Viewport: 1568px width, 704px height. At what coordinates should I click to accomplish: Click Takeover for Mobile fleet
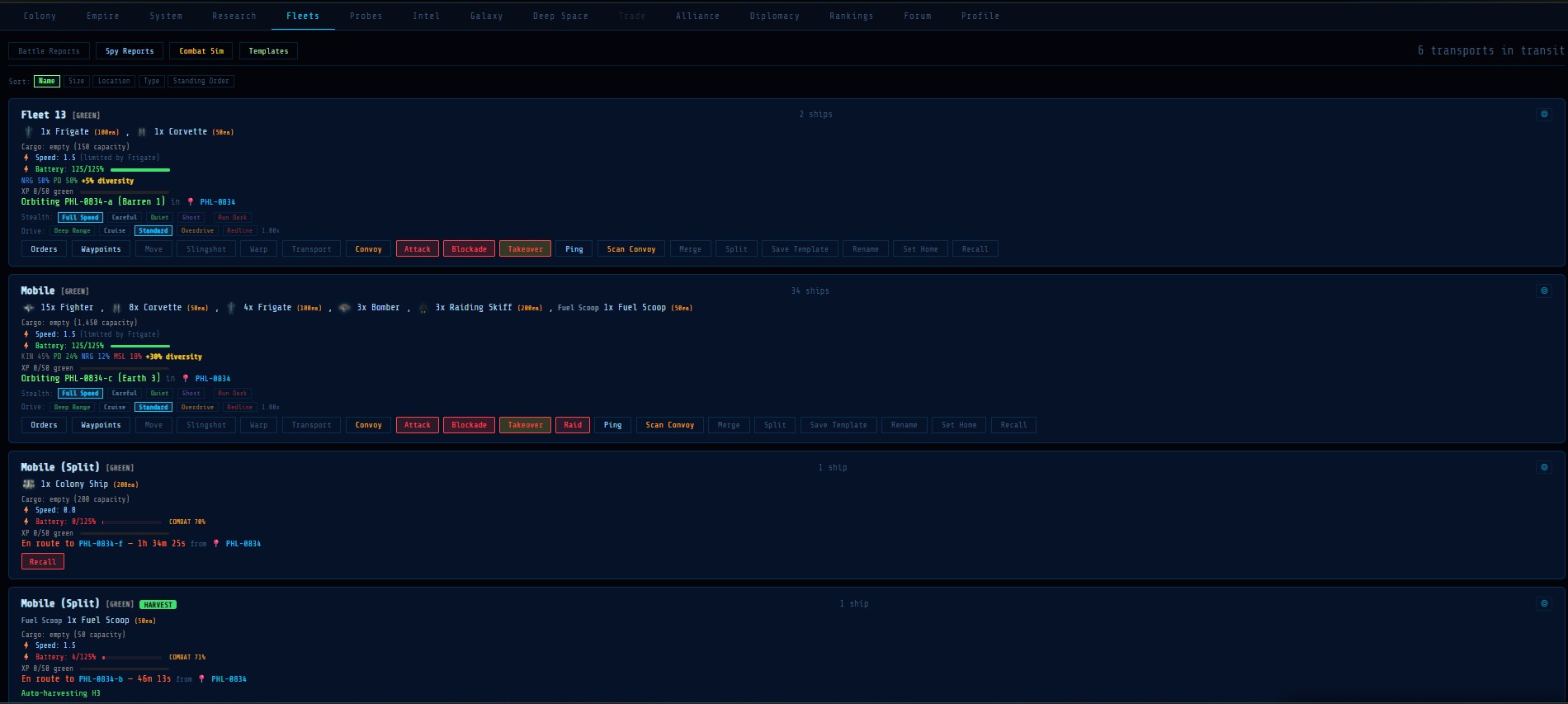tap(525, 425)
